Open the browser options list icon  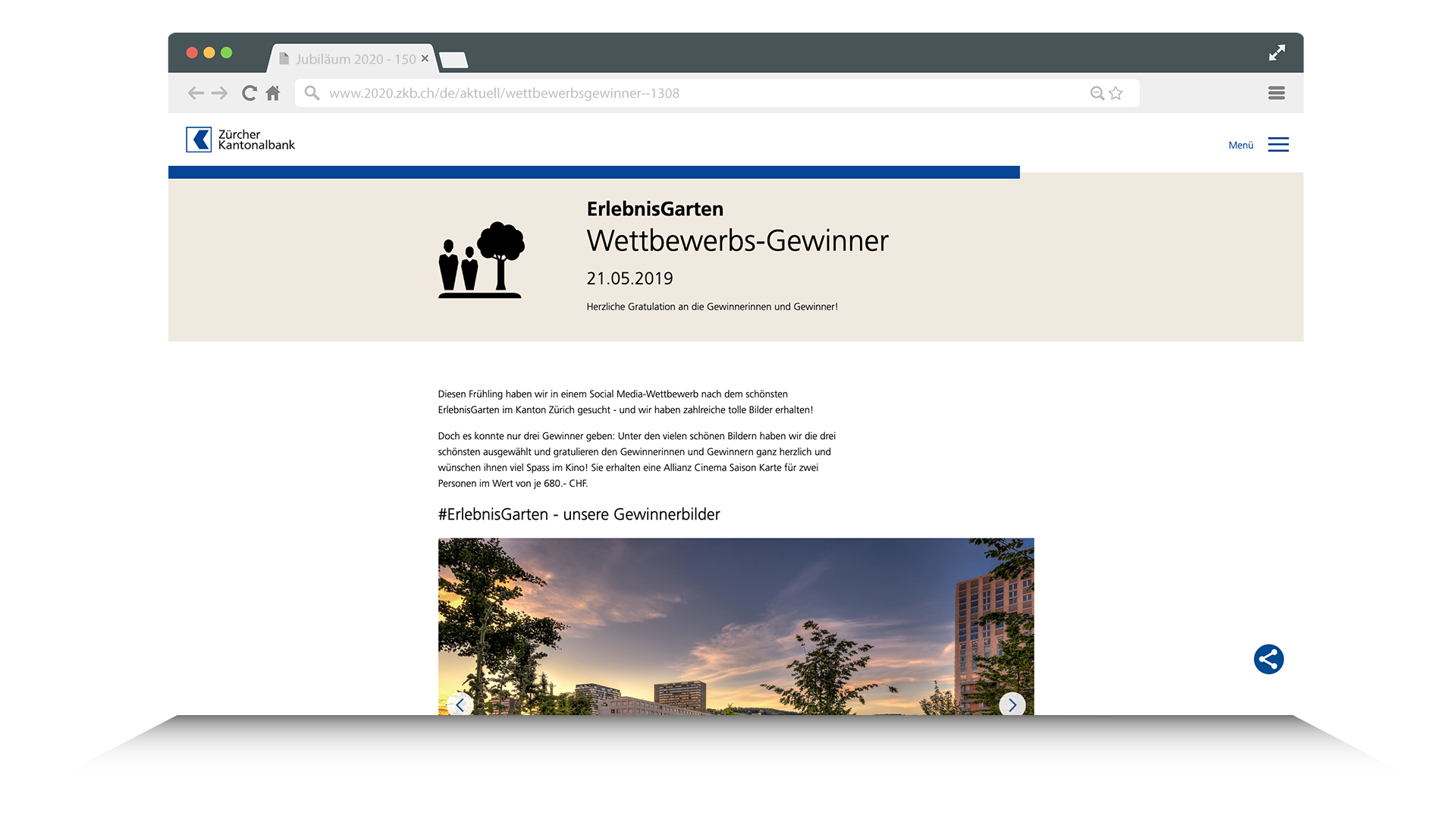tap(1276, 93)
